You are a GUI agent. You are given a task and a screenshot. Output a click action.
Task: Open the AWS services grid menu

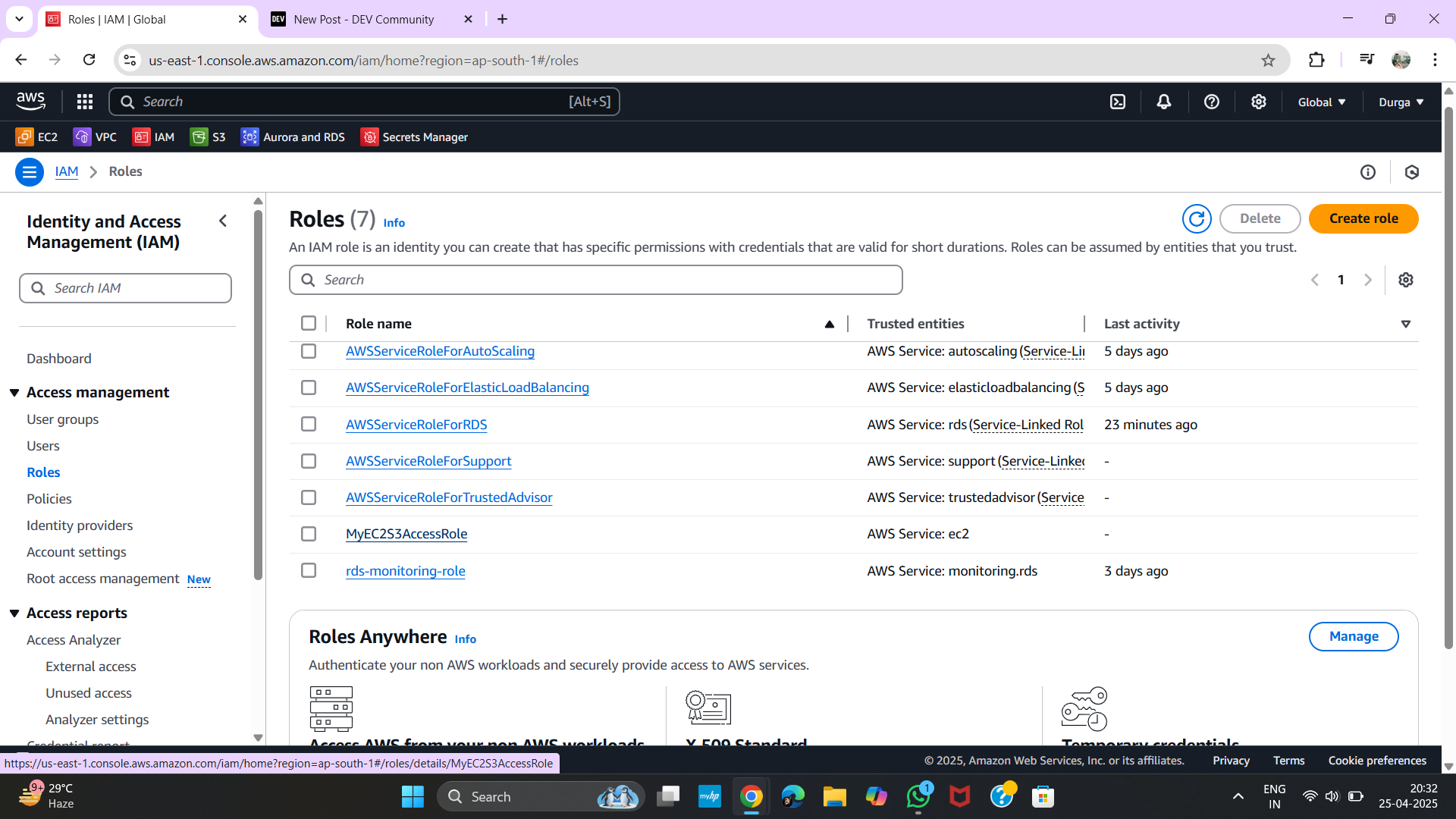[85, 102]
